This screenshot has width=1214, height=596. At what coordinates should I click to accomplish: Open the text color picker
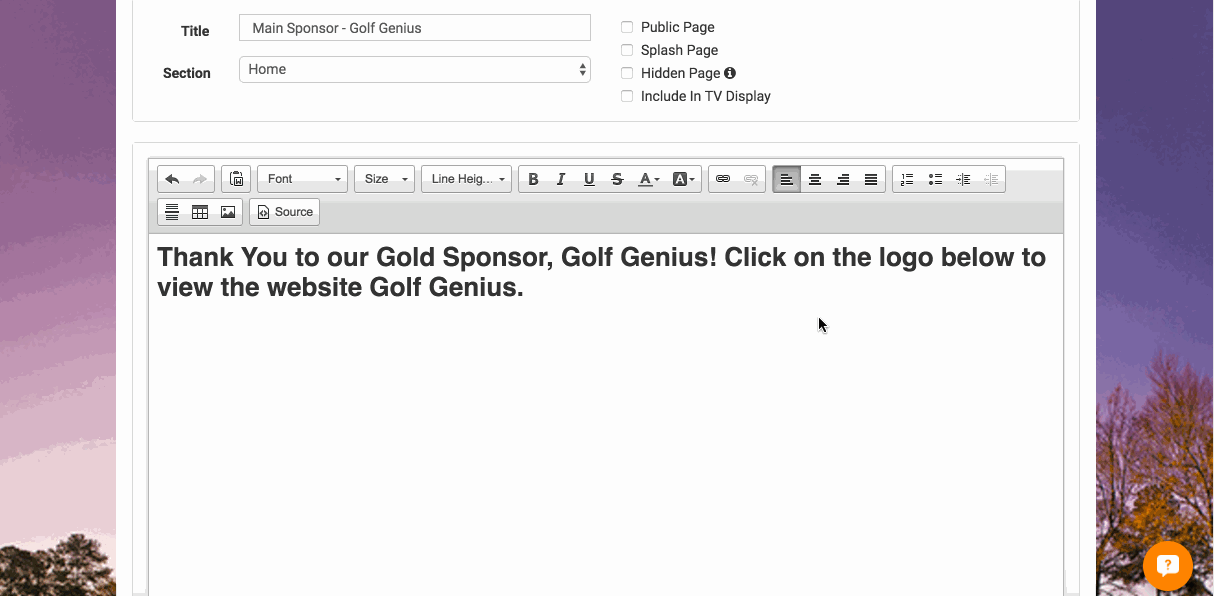pyautogui.click(x=649, y=179)
